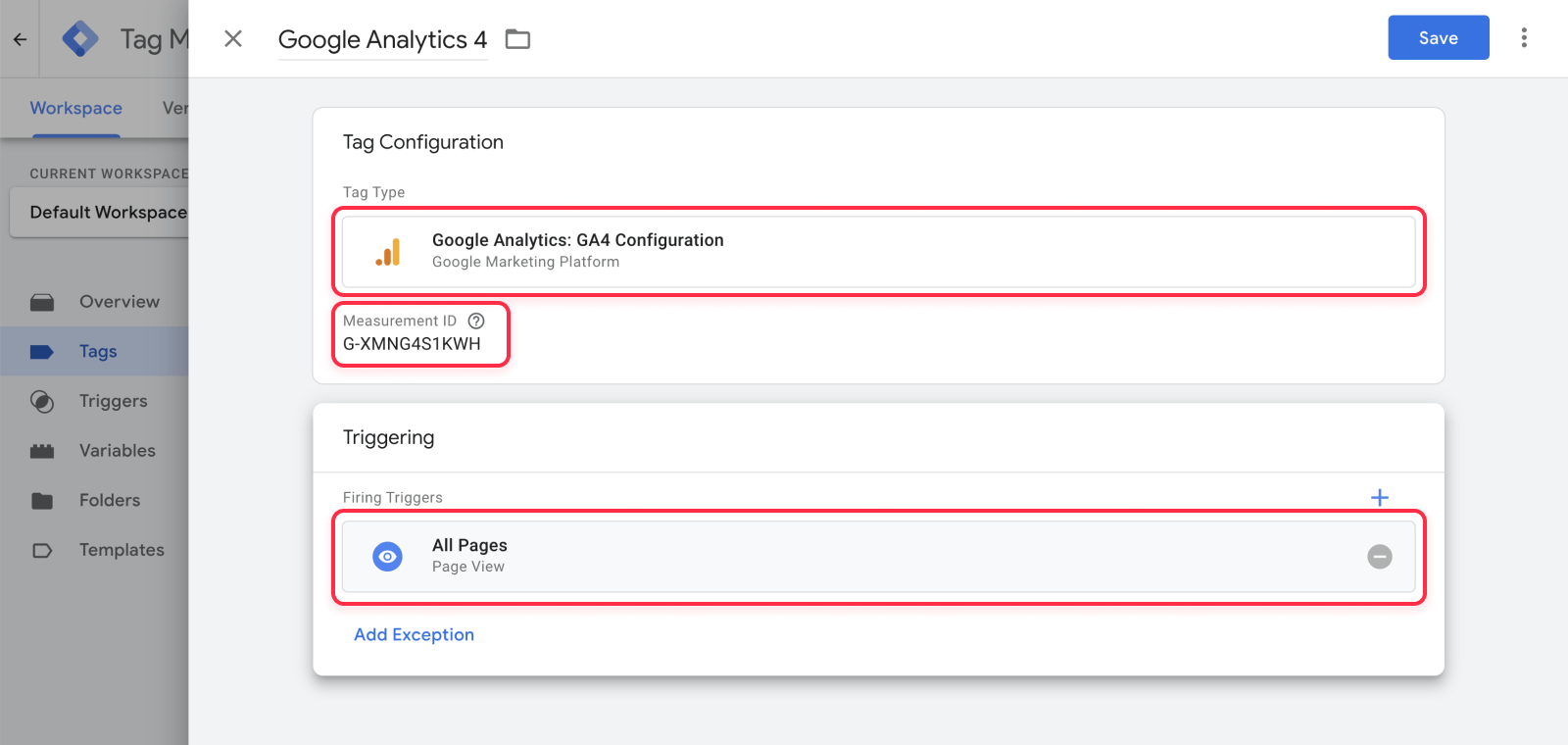Image resolution: width=1568 pixels, height=745 pixels.
Task: Open Variables in the sidebar
Action: point(94,451)
